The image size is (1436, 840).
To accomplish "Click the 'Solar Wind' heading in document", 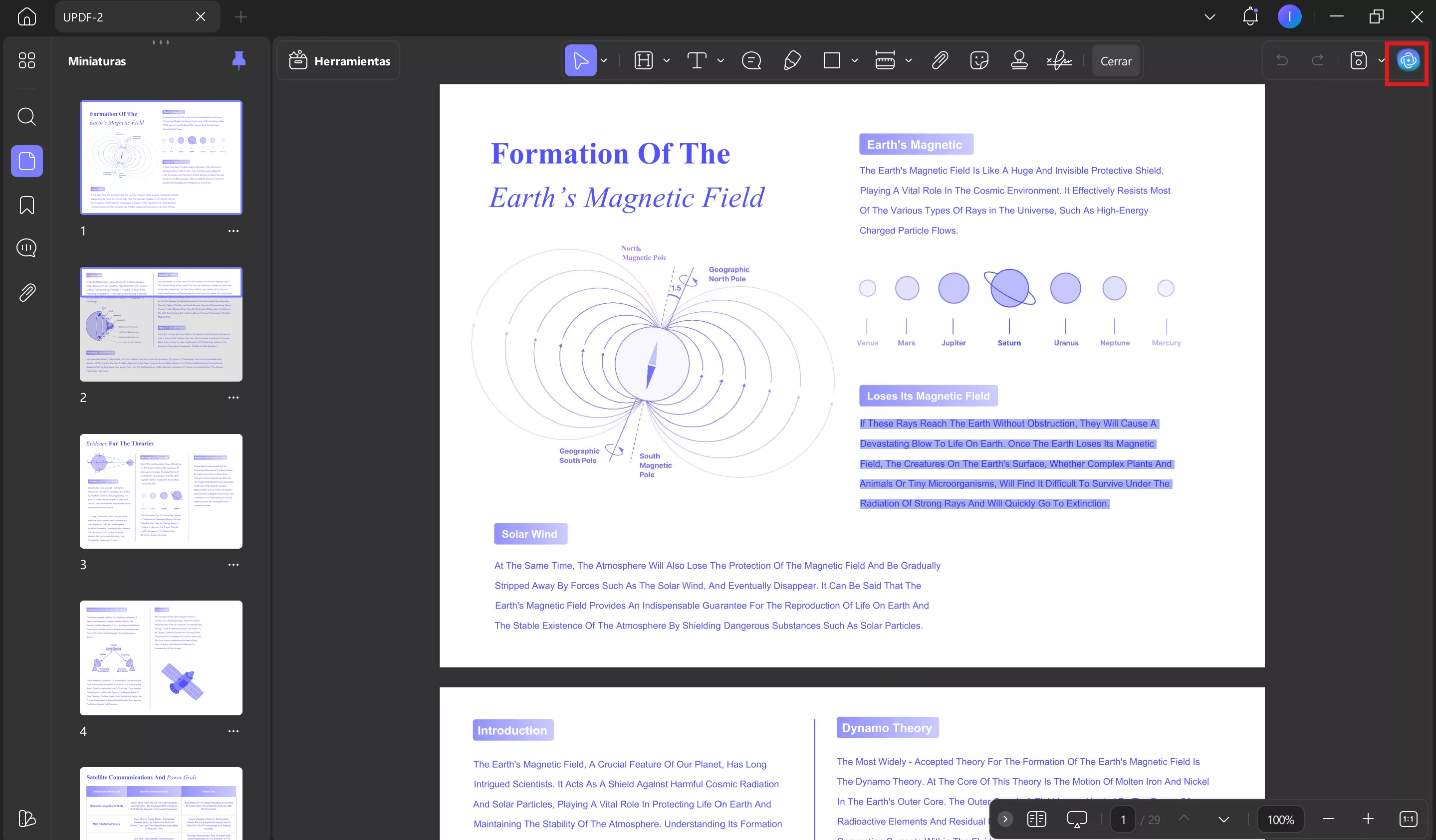I will point(530,534).
